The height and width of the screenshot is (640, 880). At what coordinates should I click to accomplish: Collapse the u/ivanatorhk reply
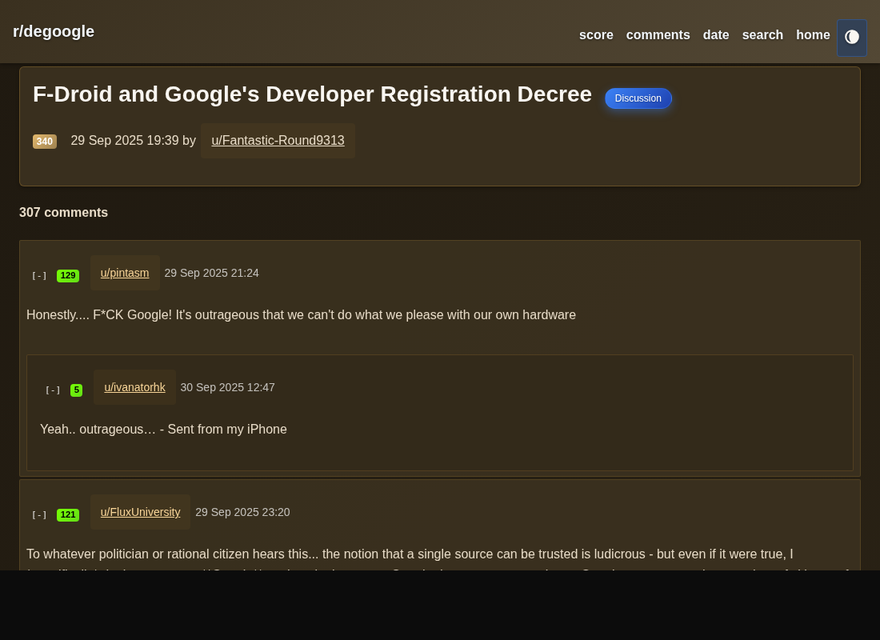(53, 390)
